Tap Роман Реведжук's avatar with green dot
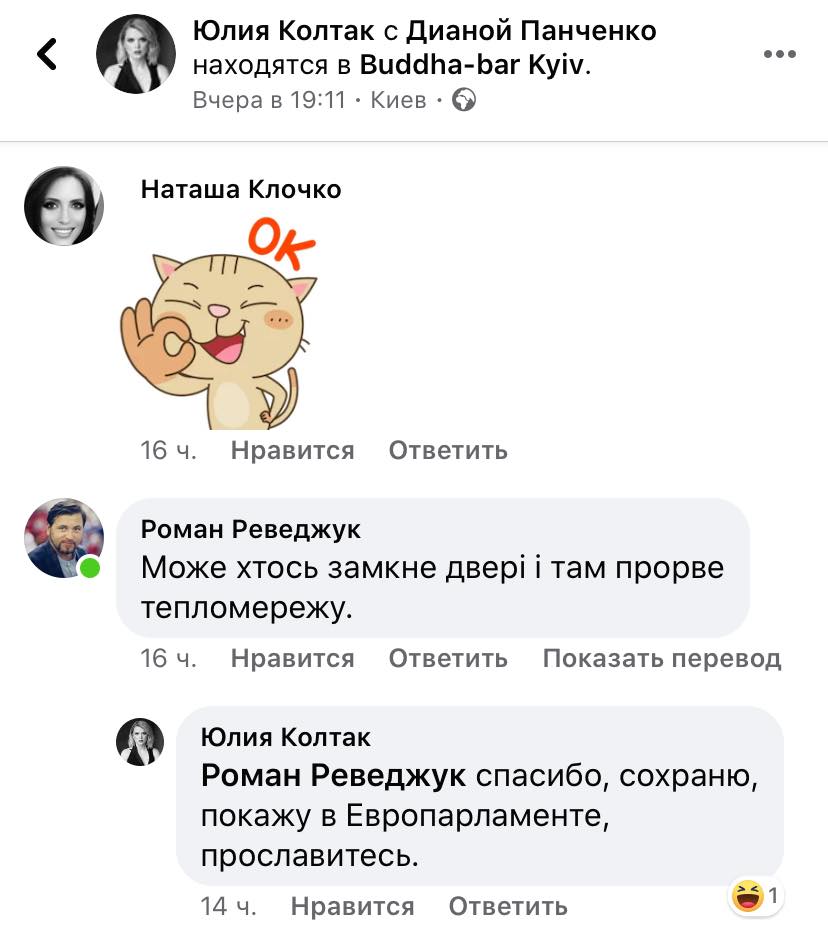 (63, 538)
